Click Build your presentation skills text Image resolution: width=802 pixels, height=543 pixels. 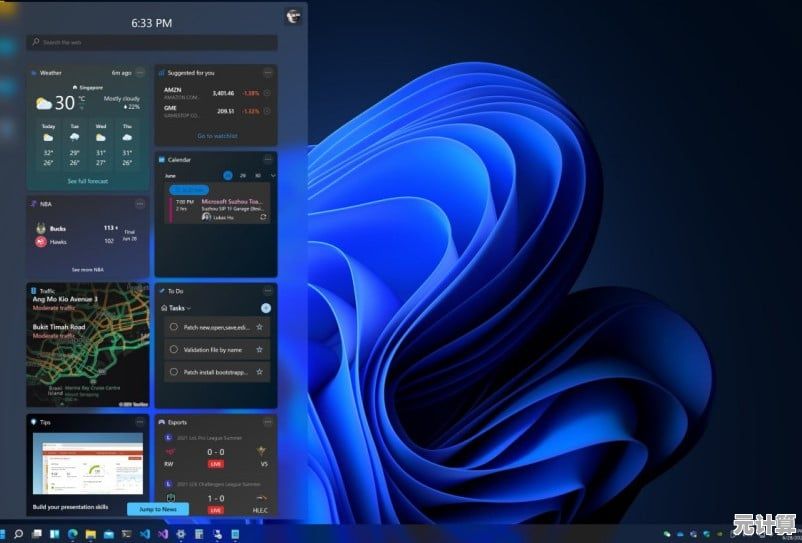tap(71, 507)
